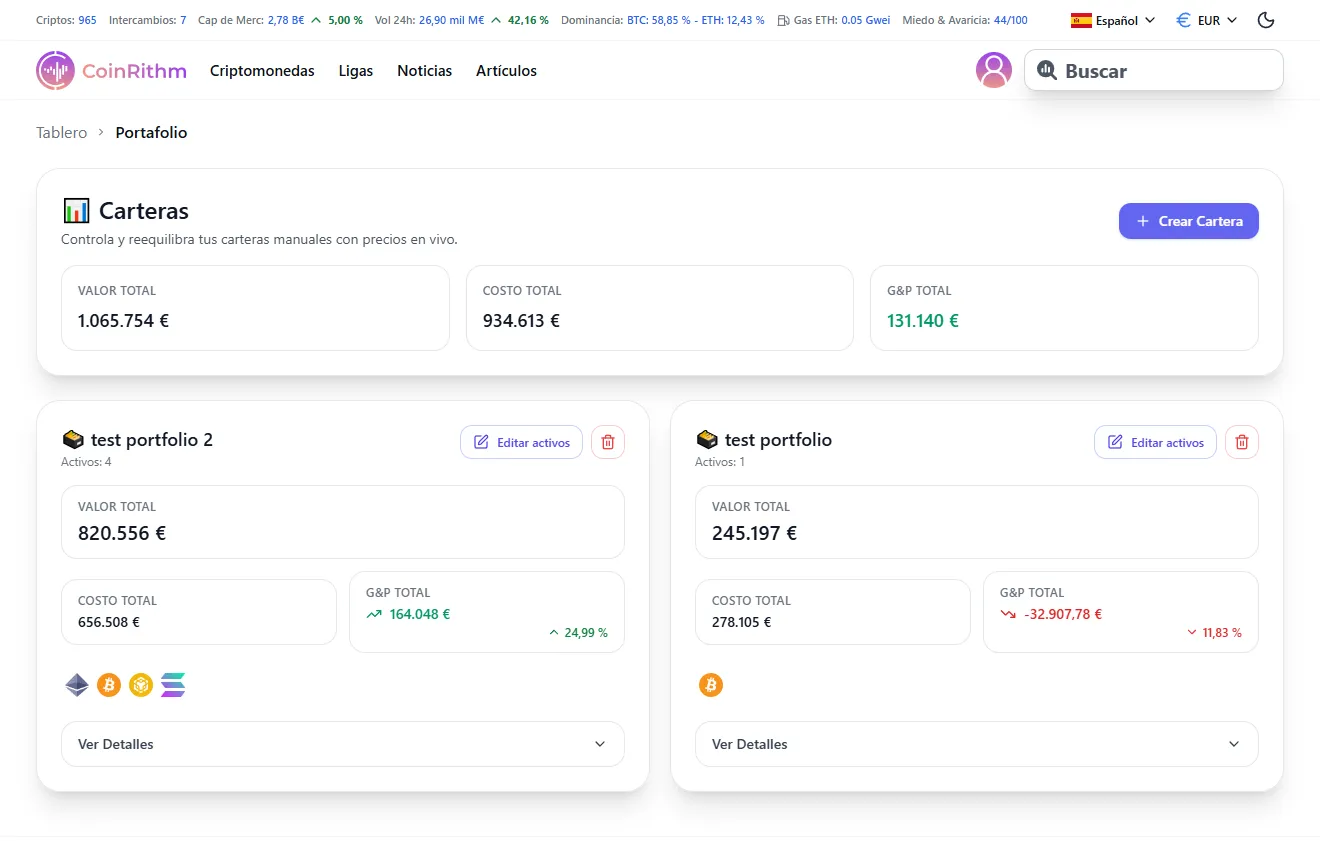This screenshot has width=1320, height=866.
Task: Click the trash icon for test portfolio
Action: point(1242,441)
